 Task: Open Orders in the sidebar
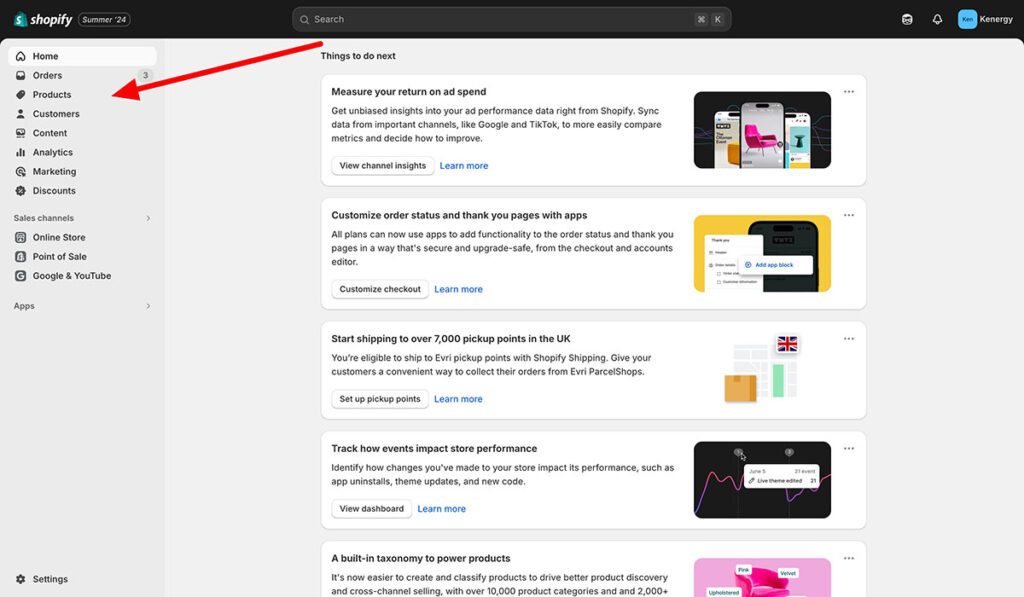point(47,75)
